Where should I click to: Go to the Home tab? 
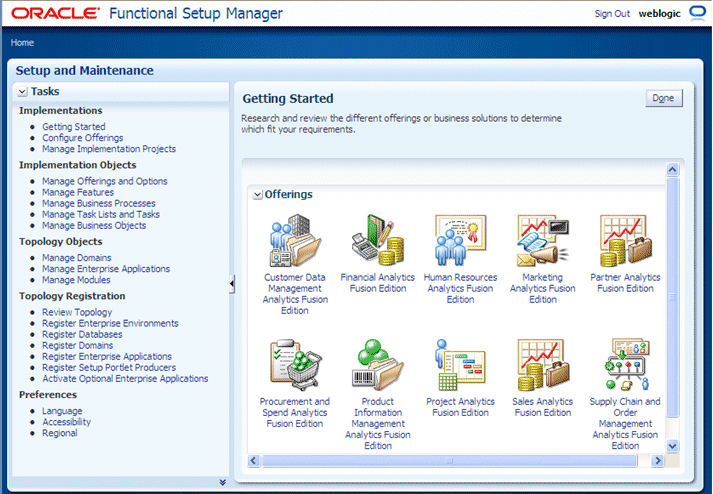(x=22, y=43)
